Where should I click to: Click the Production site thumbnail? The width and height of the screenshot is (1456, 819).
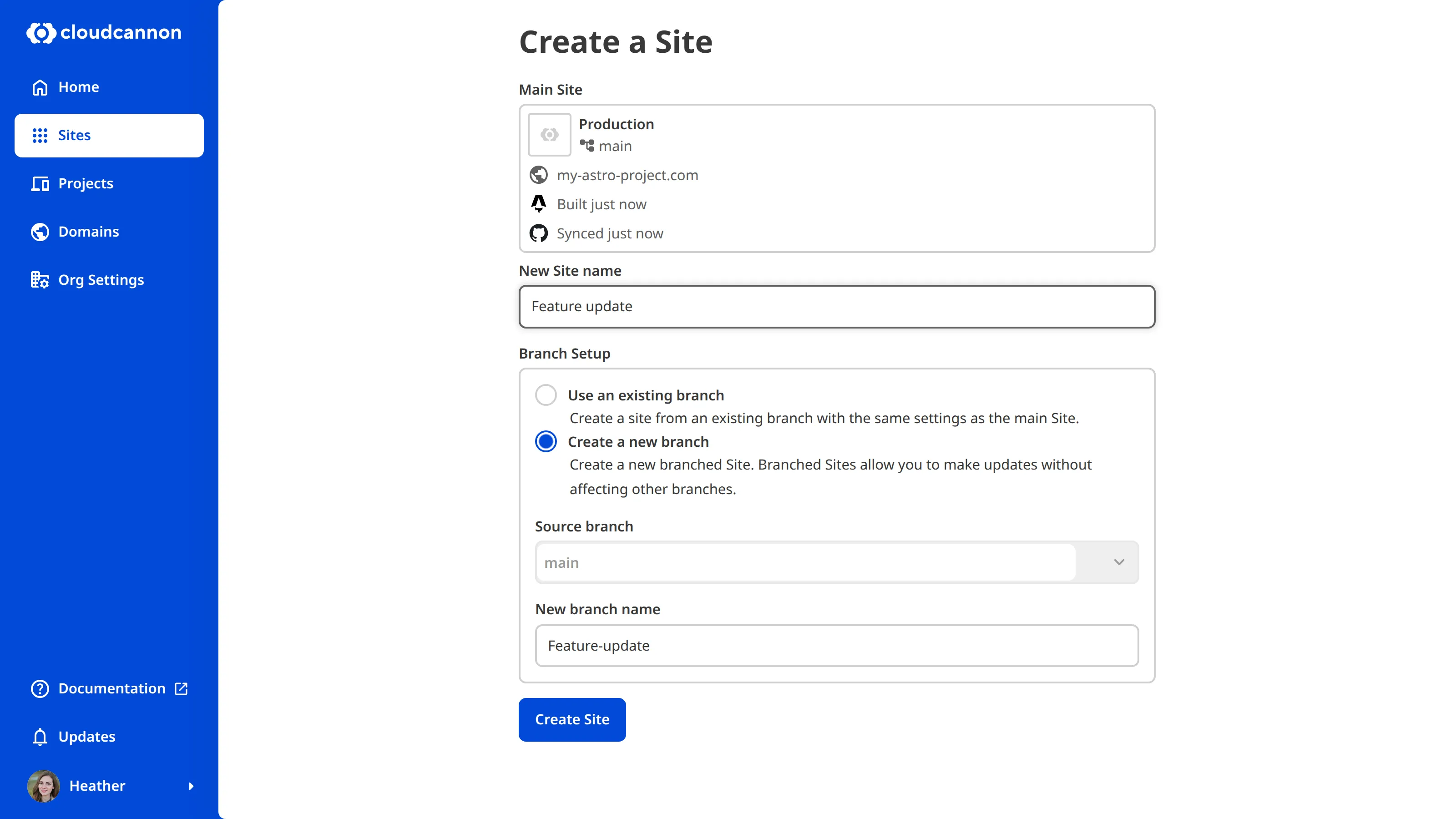[x=549, y=135]
